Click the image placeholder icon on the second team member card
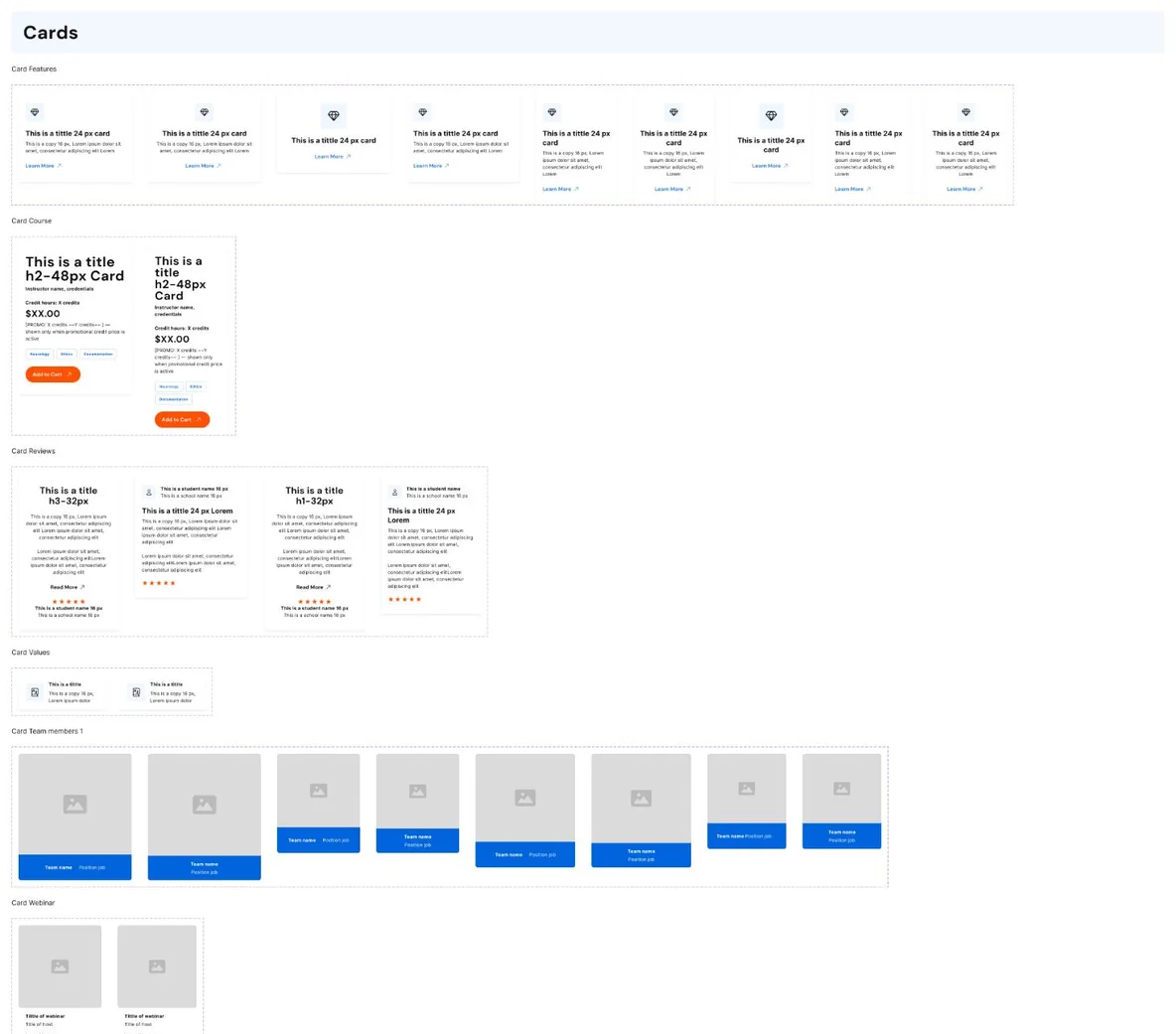 point(204,805)
